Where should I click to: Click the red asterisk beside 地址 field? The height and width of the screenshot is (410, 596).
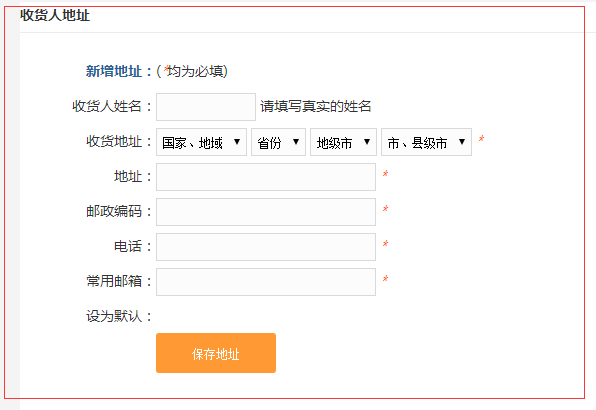pyautogui.click(x=385, y=174)
